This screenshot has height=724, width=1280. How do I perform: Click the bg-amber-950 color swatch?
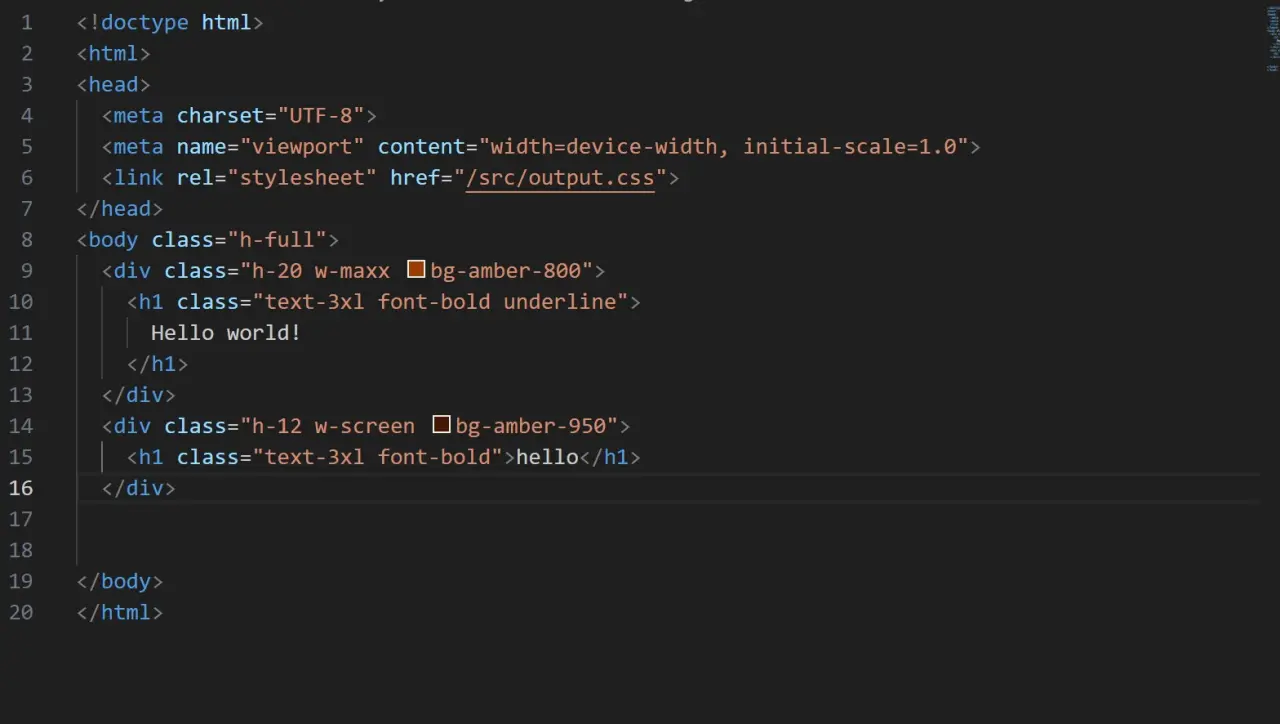(442, 425)
